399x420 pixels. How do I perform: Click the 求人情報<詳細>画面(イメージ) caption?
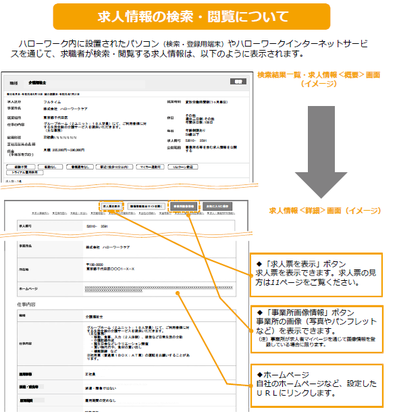[x=325, y=211]
